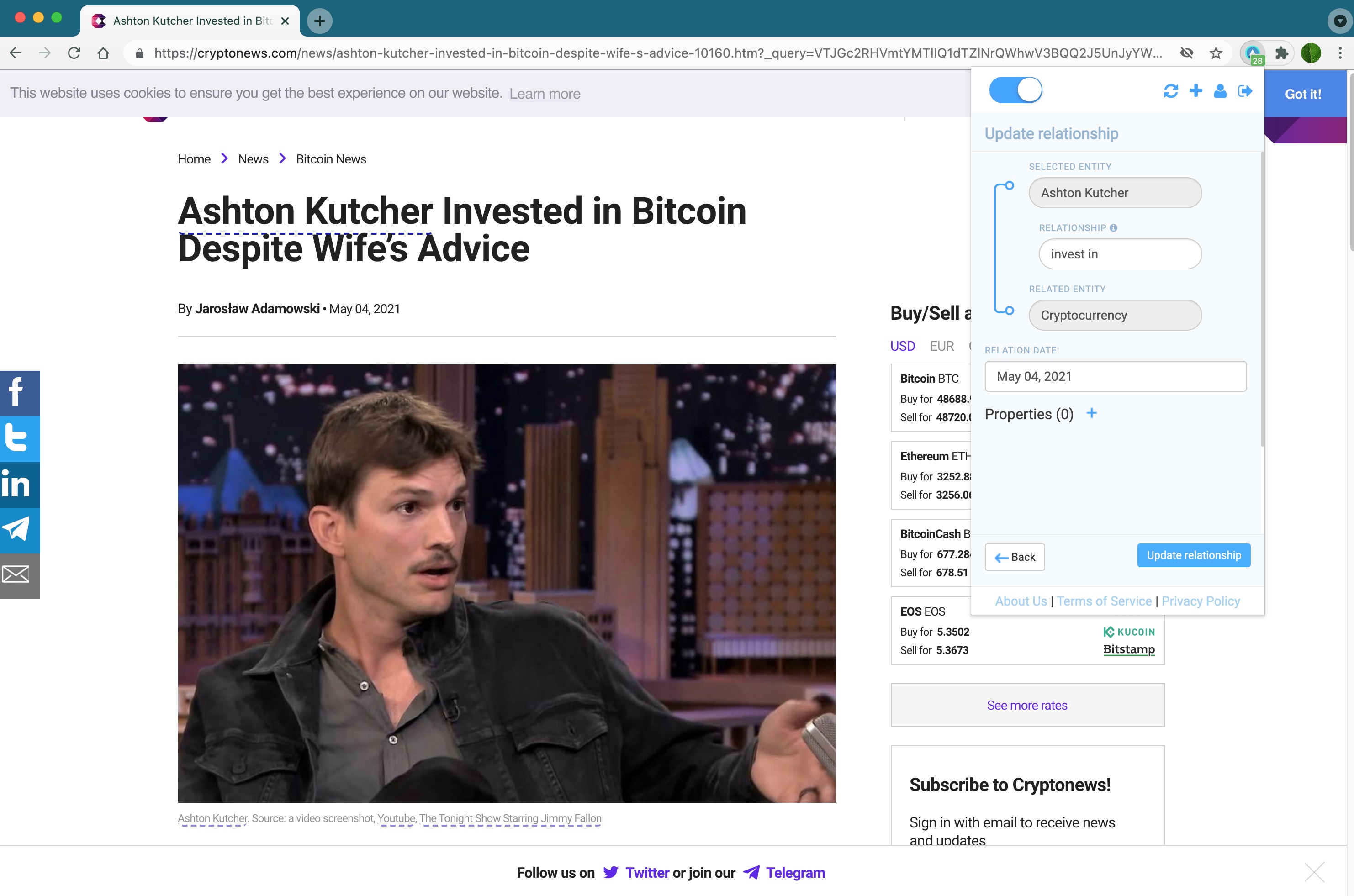Add a property with the plus icon
Image resolution: width=1354 pixels, height=896 pixels.
[x=1092, y=413]
